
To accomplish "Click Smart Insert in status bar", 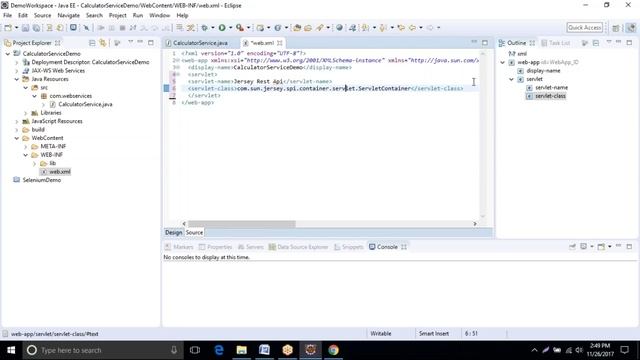I will 433,333.
